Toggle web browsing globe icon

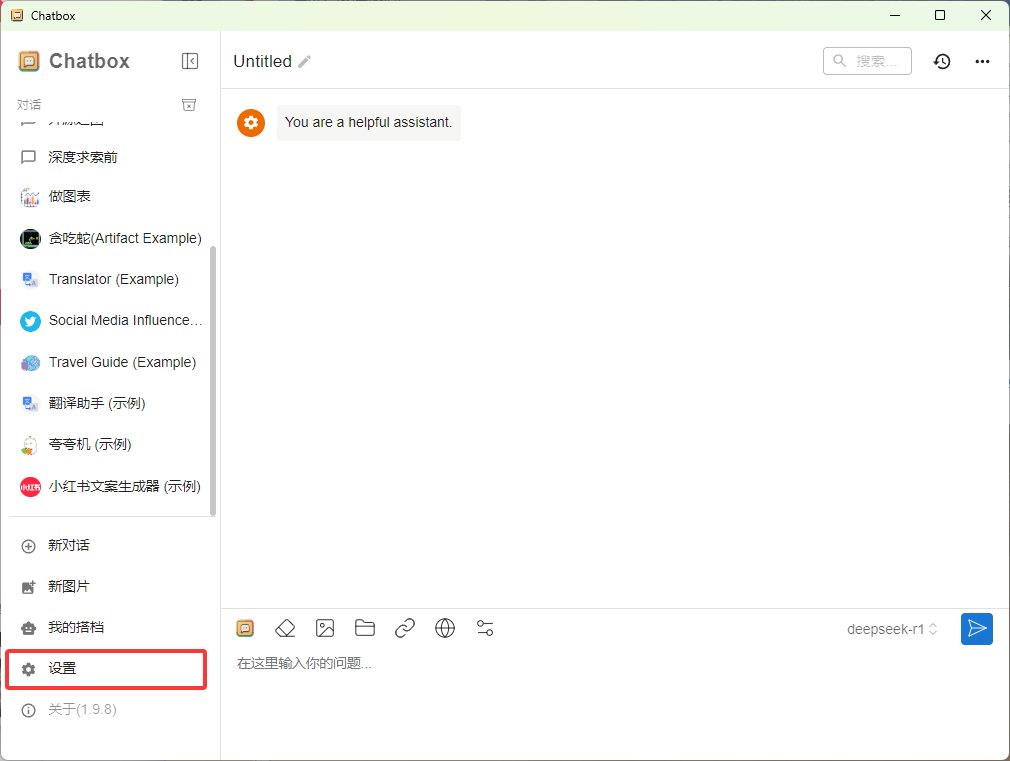(444, 628)
